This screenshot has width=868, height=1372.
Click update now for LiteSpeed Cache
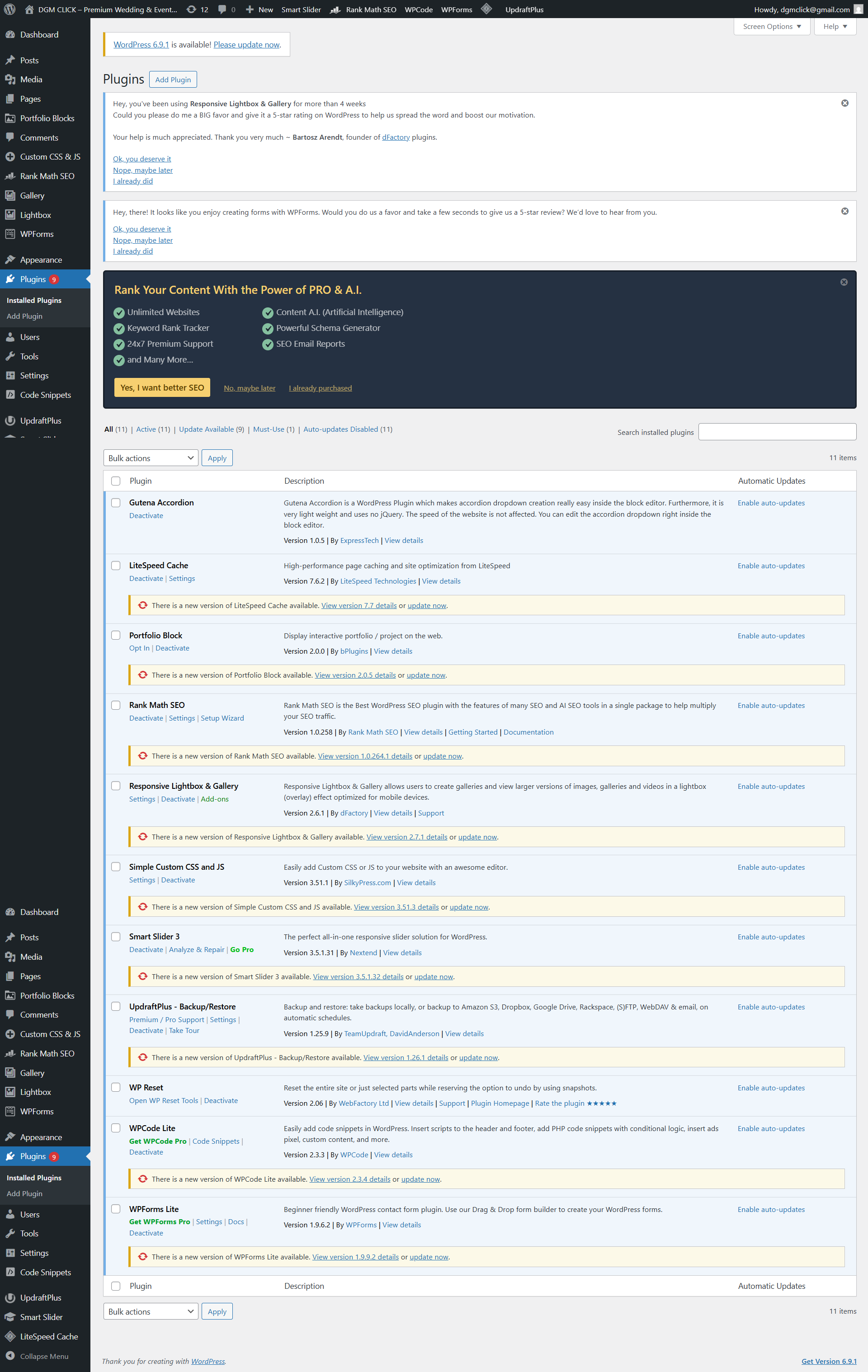426,606
